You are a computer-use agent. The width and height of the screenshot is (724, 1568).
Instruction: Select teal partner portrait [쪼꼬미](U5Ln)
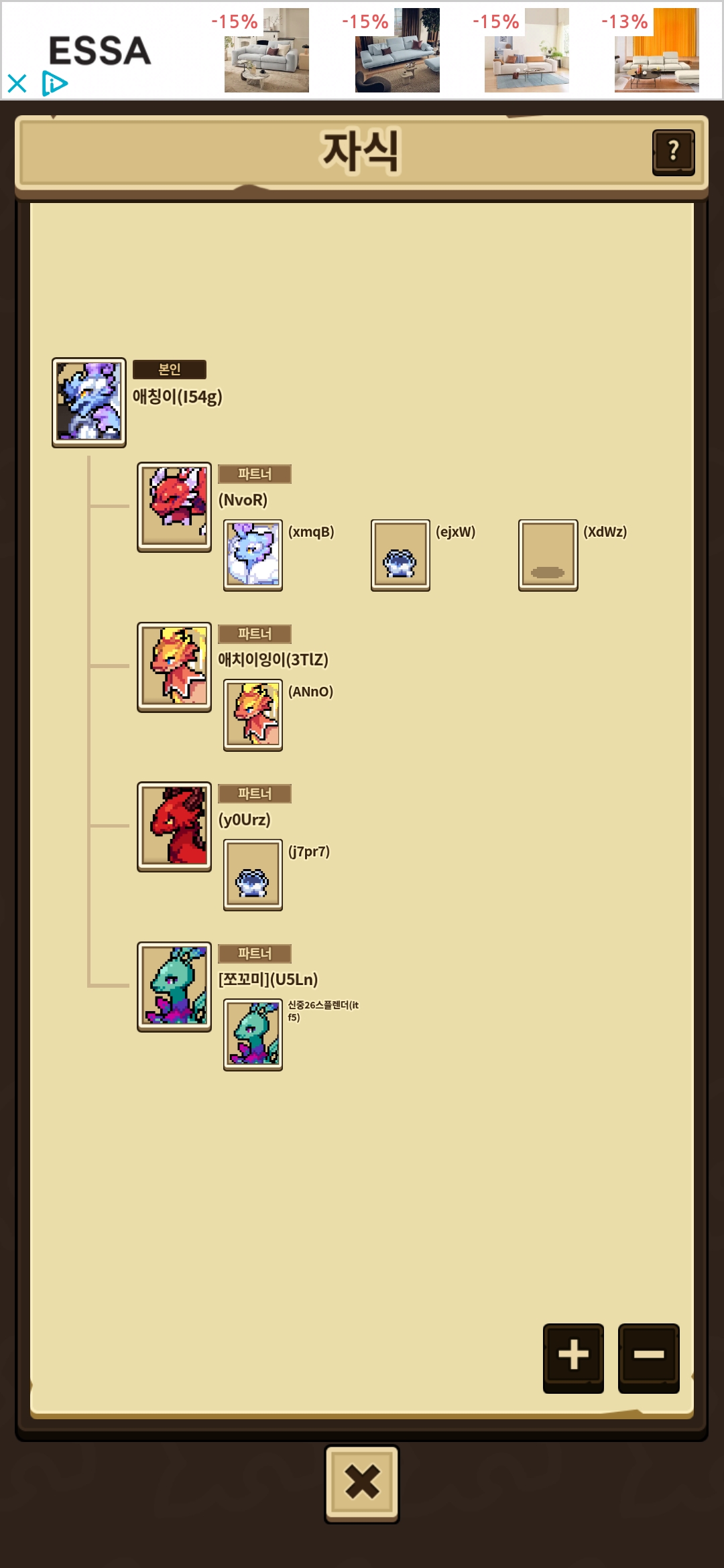pyautogui.click(x=174, y=986)
